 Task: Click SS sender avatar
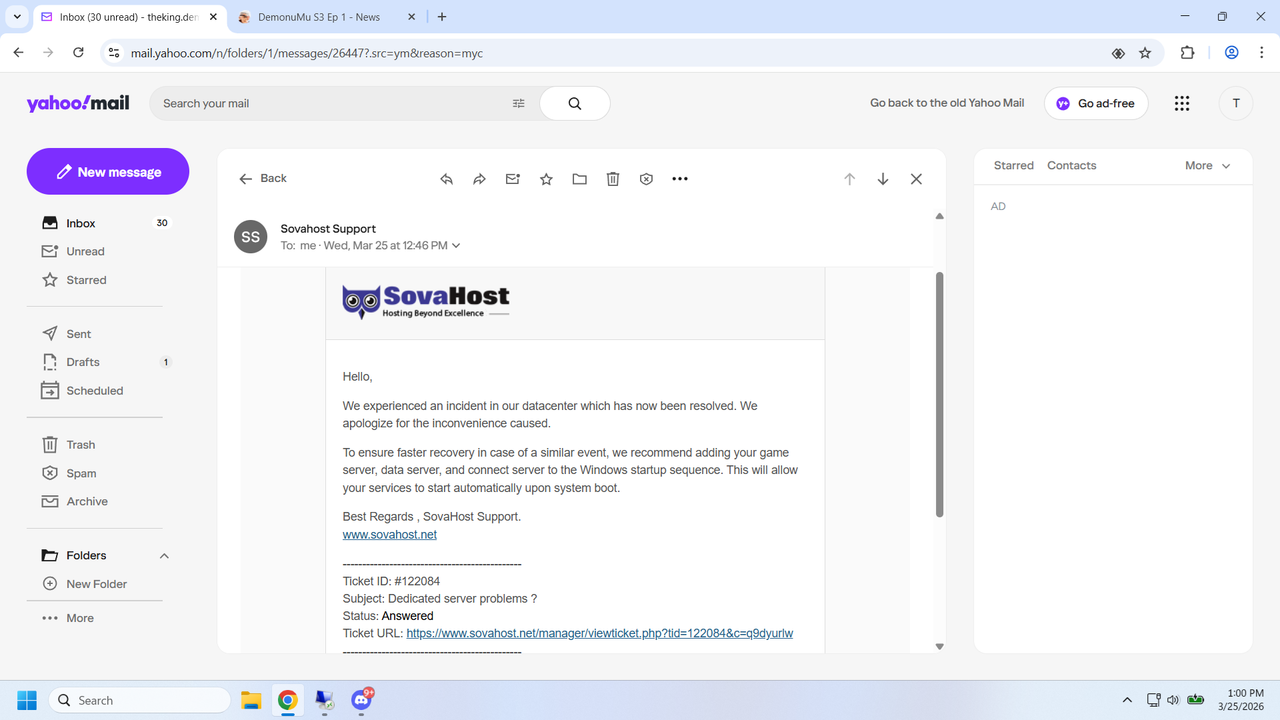pyautogui.click(x=250, y=237)
